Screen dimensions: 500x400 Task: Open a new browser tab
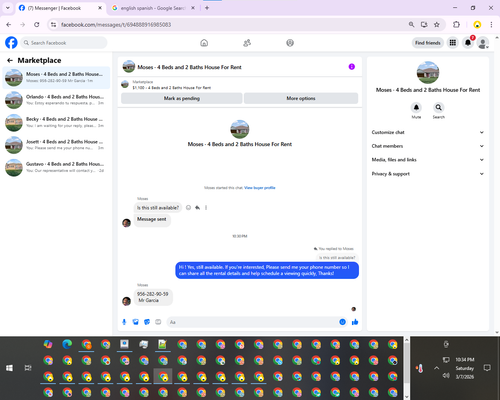(207, 8)
